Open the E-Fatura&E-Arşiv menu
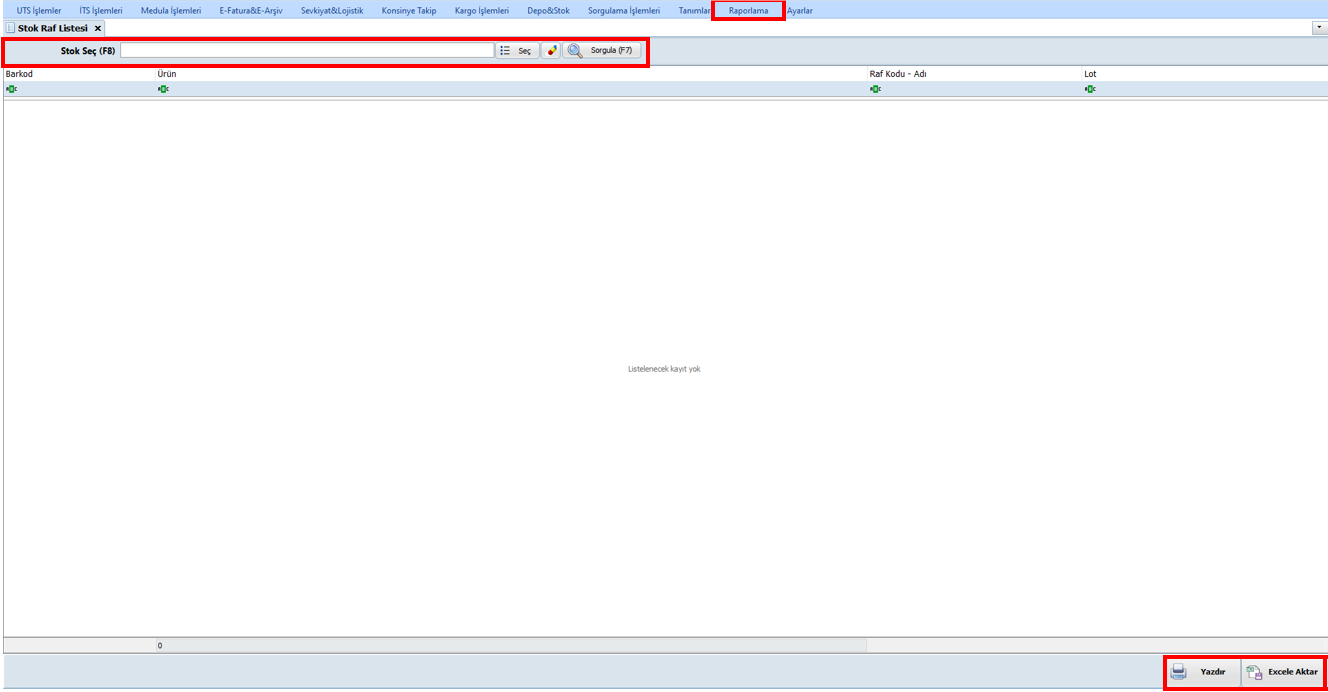Image resolution: width=1328 pixels, height=692 pixels. (251, 11)
